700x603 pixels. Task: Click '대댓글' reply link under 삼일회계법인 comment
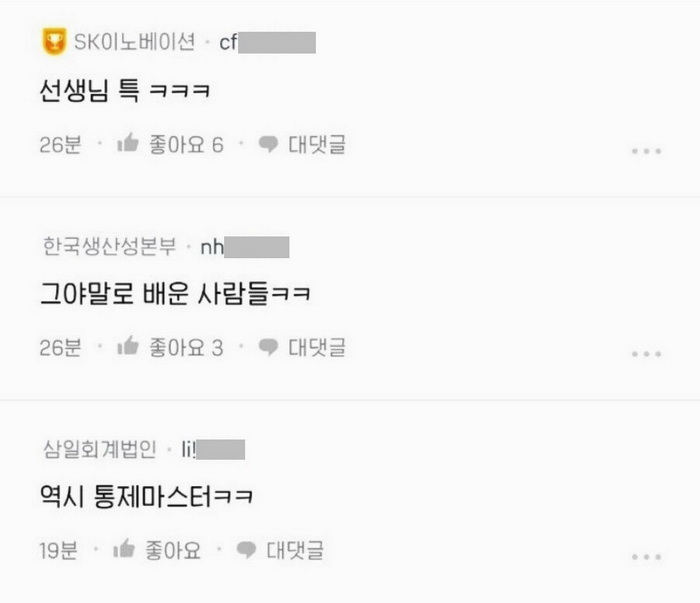(x=295, y=550)
